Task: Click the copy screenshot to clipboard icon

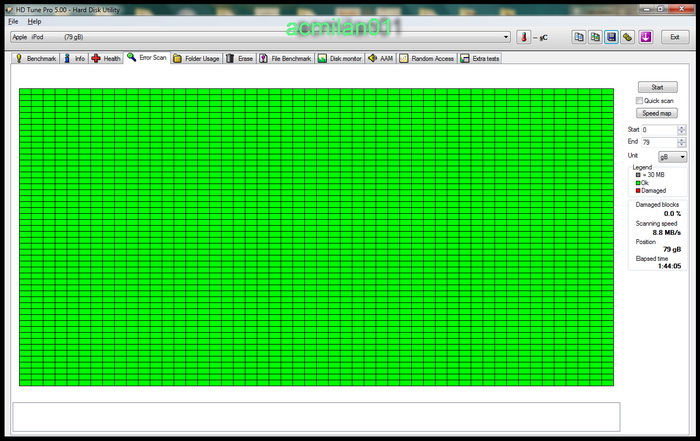Action: click(595, 37)
